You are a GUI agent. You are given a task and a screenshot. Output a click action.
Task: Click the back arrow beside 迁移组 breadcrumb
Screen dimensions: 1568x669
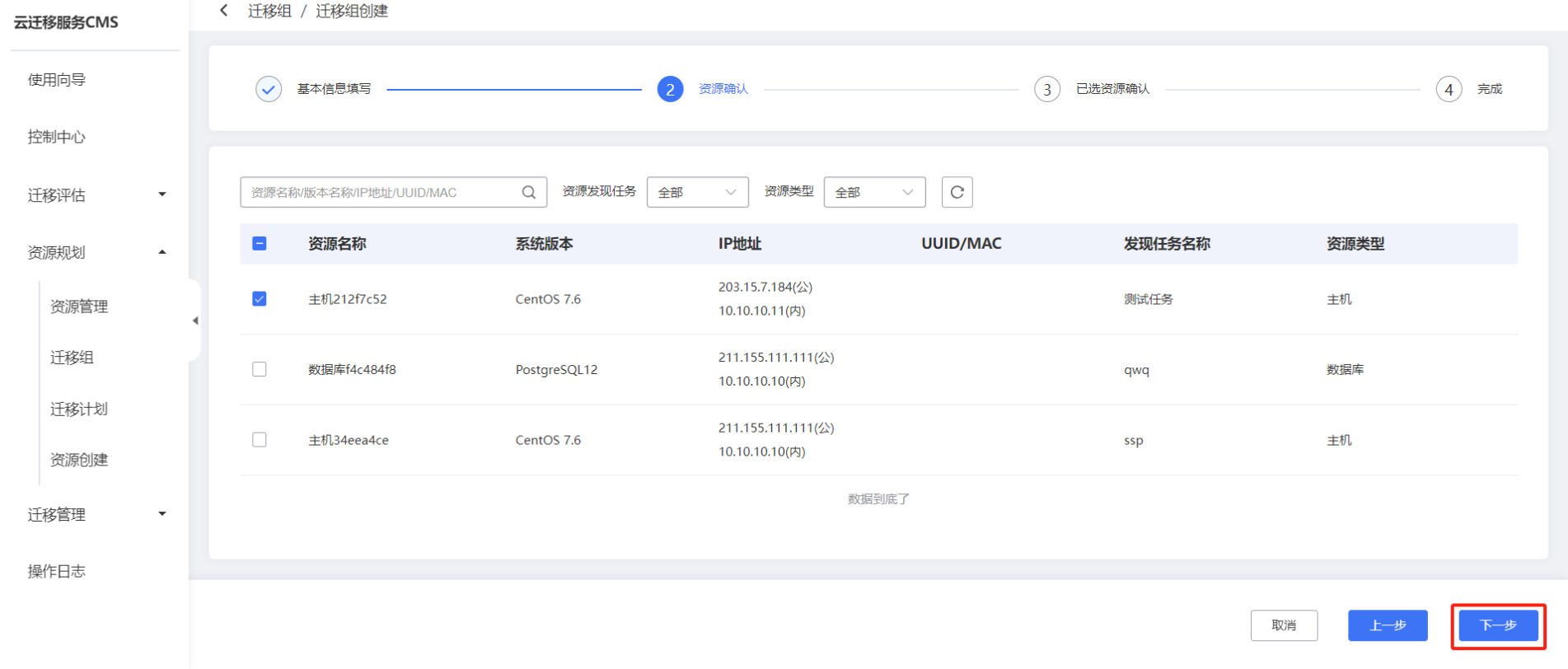click(x=223, y=11)
